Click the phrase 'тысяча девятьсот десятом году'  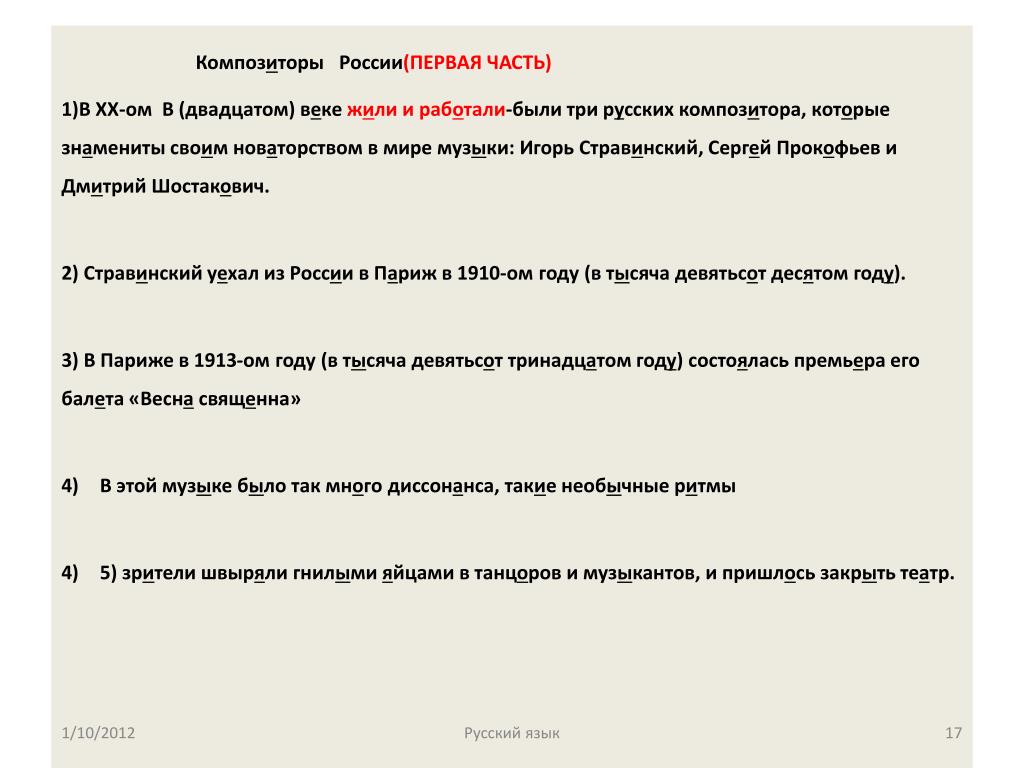click(750, 273)
